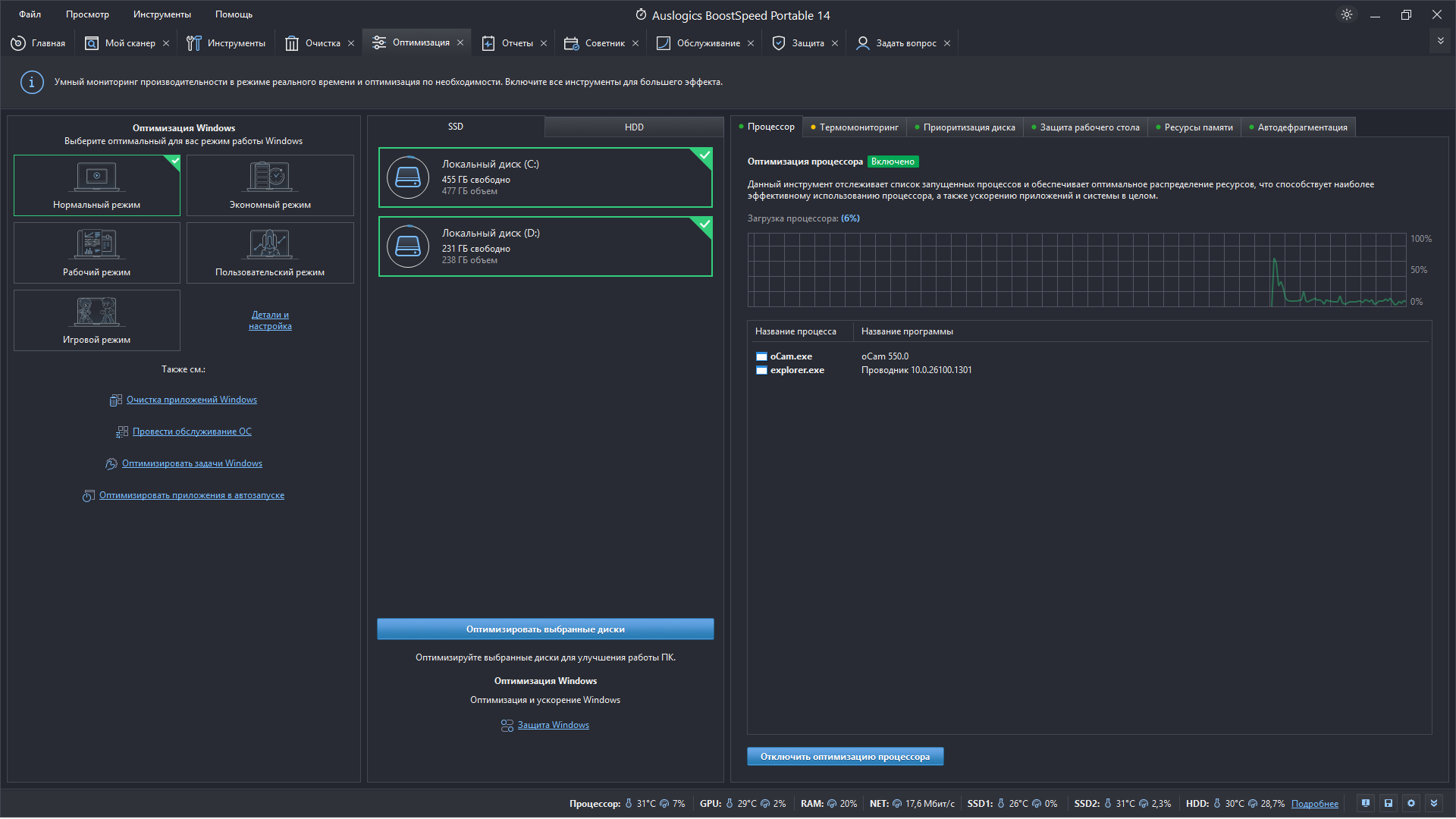Click the Включено status badge
Image resolution: width=1456 pixels, height=819 pixels.
pos(893,162)
